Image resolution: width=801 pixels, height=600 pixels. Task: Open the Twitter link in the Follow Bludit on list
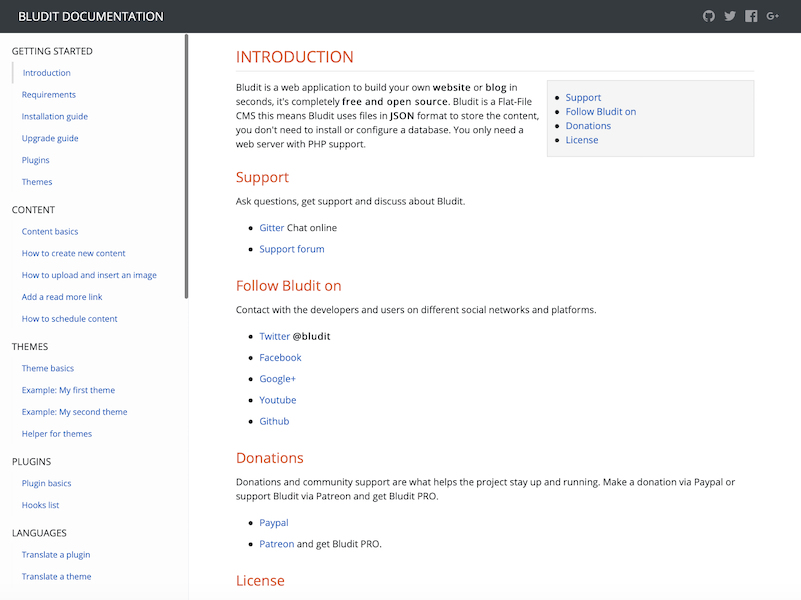[274, 337]
